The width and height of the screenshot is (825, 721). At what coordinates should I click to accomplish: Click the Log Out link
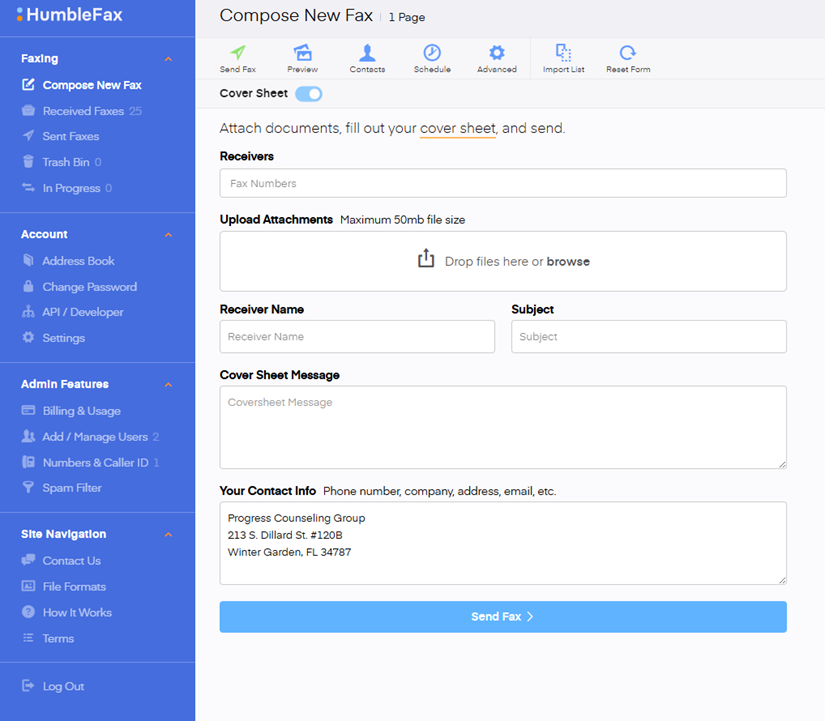[63, 687]
